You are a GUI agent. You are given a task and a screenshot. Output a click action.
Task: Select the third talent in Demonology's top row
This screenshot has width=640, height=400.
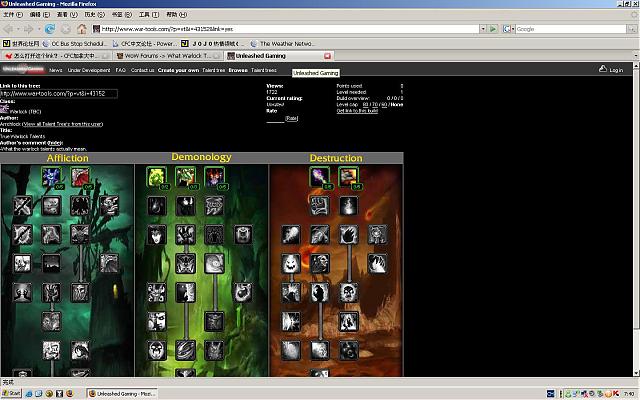point(214,177)
